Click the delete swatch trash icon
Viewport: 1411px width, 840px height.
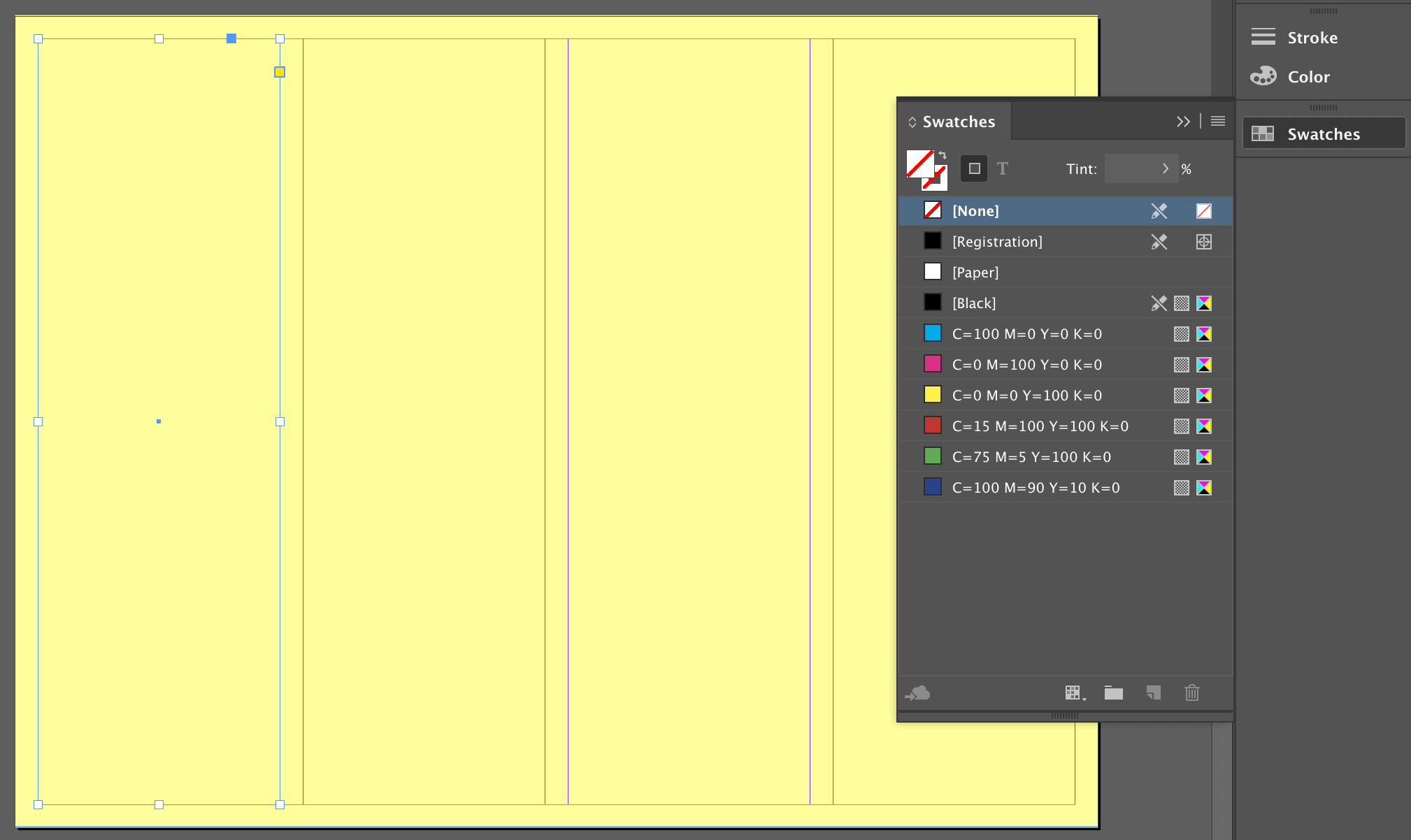[x=1192, y=691]
